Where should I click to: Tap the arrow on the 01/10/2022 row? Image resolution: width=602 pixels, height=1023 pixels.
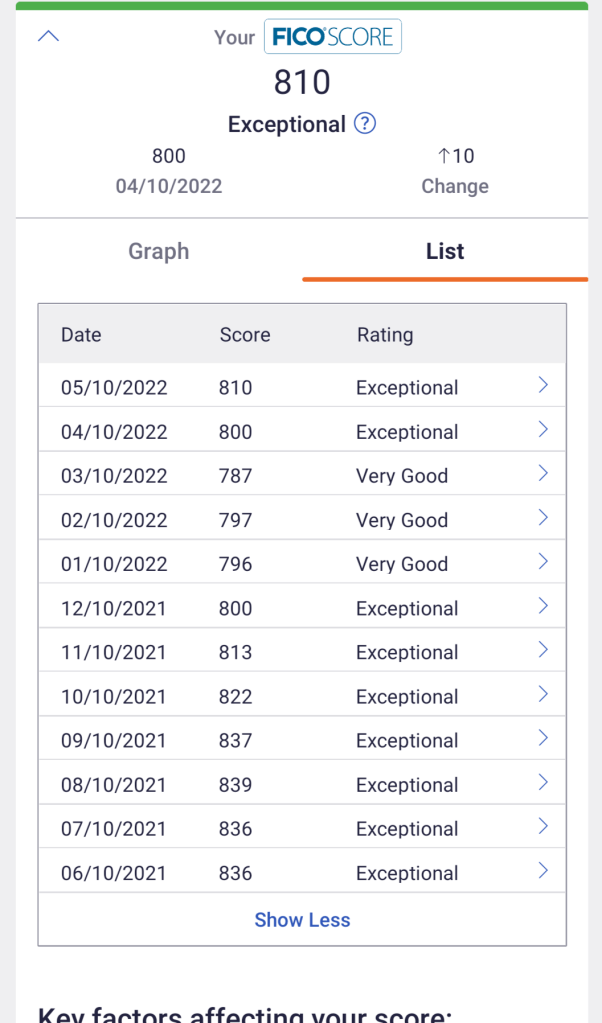pyautogui.click(x=543, y=562)
